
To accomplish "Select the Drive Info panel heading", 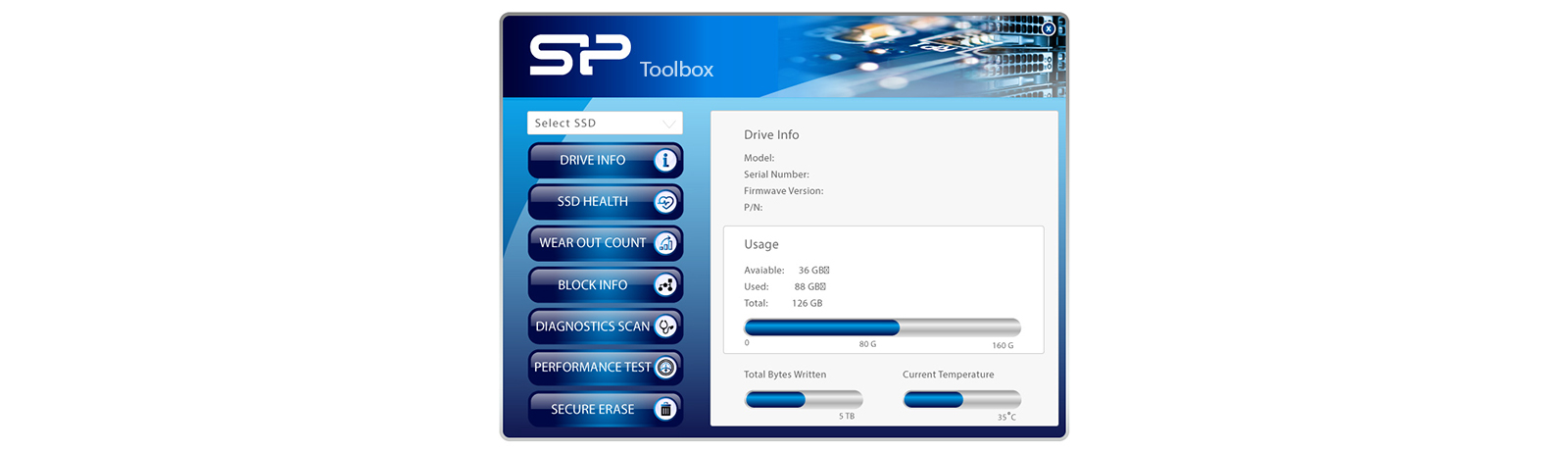I will pos(771,135).
